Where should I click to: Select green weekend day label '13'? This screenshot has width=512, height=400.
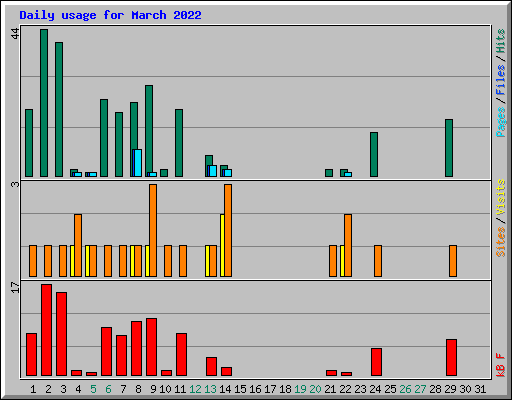210,389
